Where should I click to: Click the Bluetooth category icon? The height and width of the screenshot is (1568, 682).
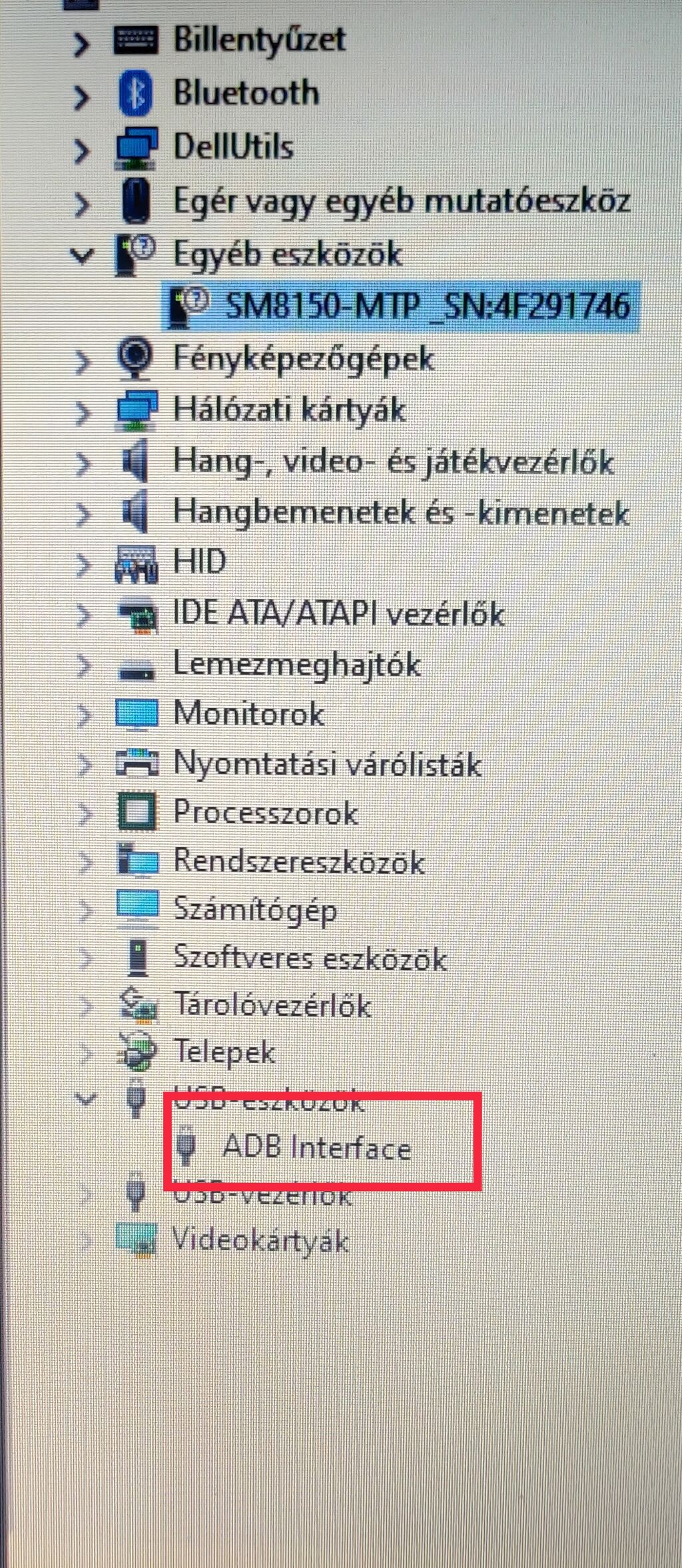click(135, 93)
